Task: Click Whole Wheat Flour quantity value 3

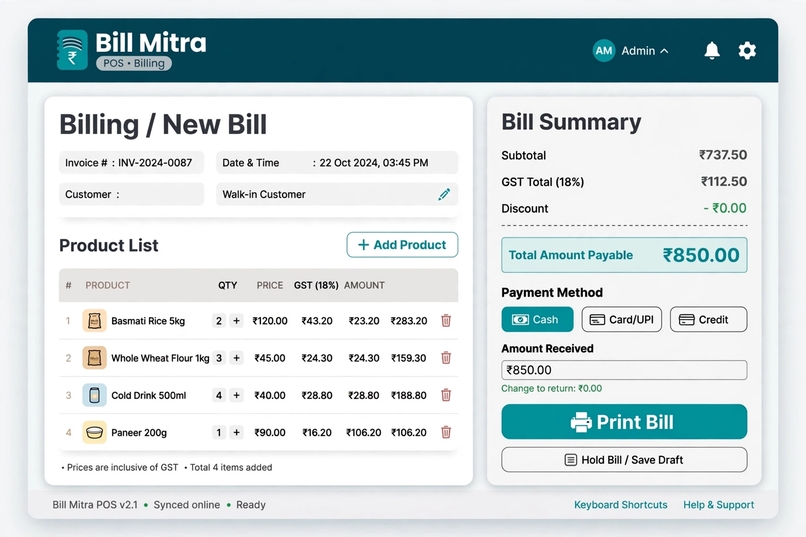Action: [x=219, y=358]
